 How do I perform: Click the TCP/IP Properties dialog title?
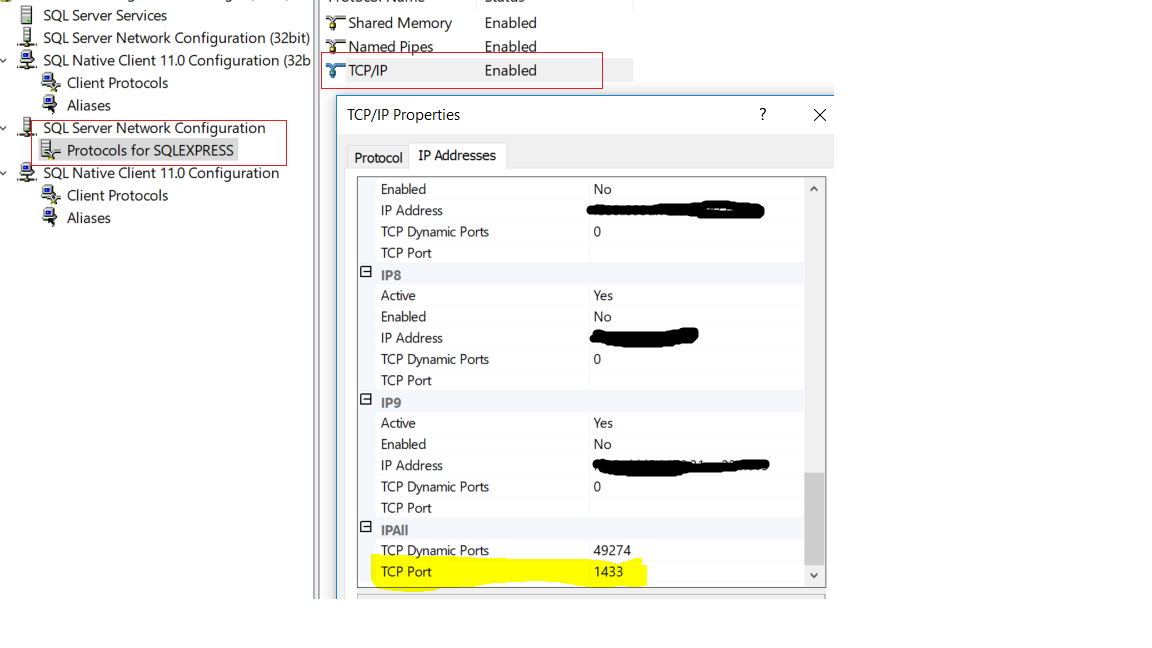[x=403, y=115]
